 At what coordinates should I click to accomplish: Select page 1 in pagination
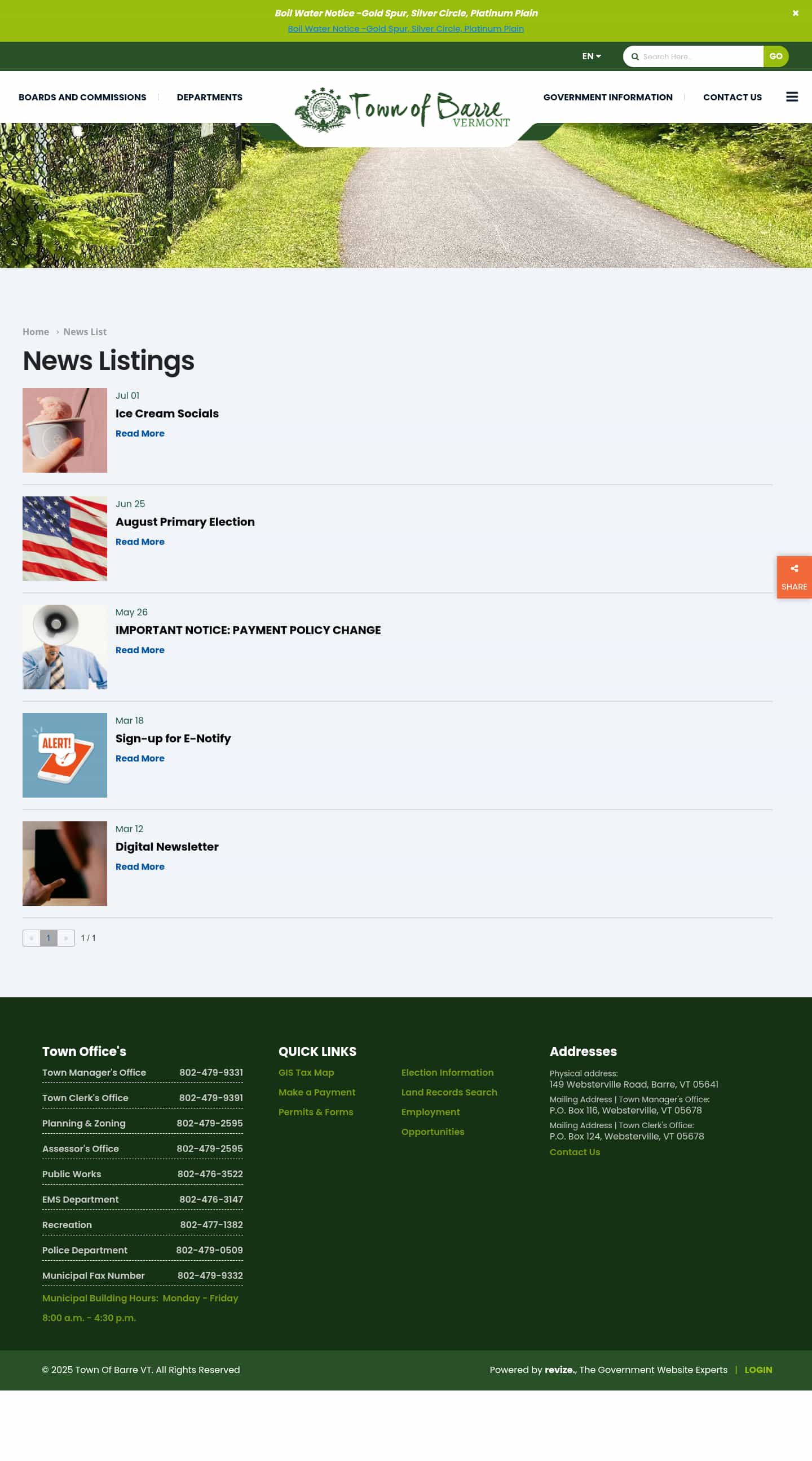pos(48,938)
